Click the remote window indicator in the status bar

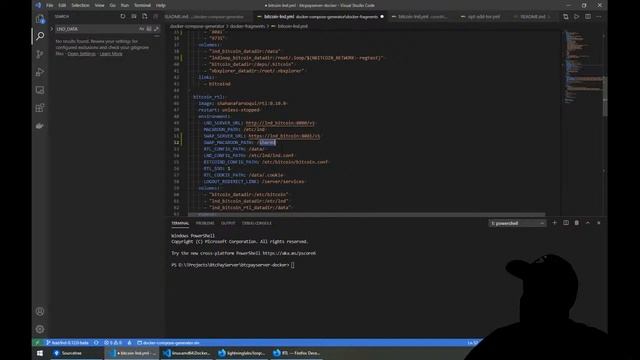(x=37, y=342)
